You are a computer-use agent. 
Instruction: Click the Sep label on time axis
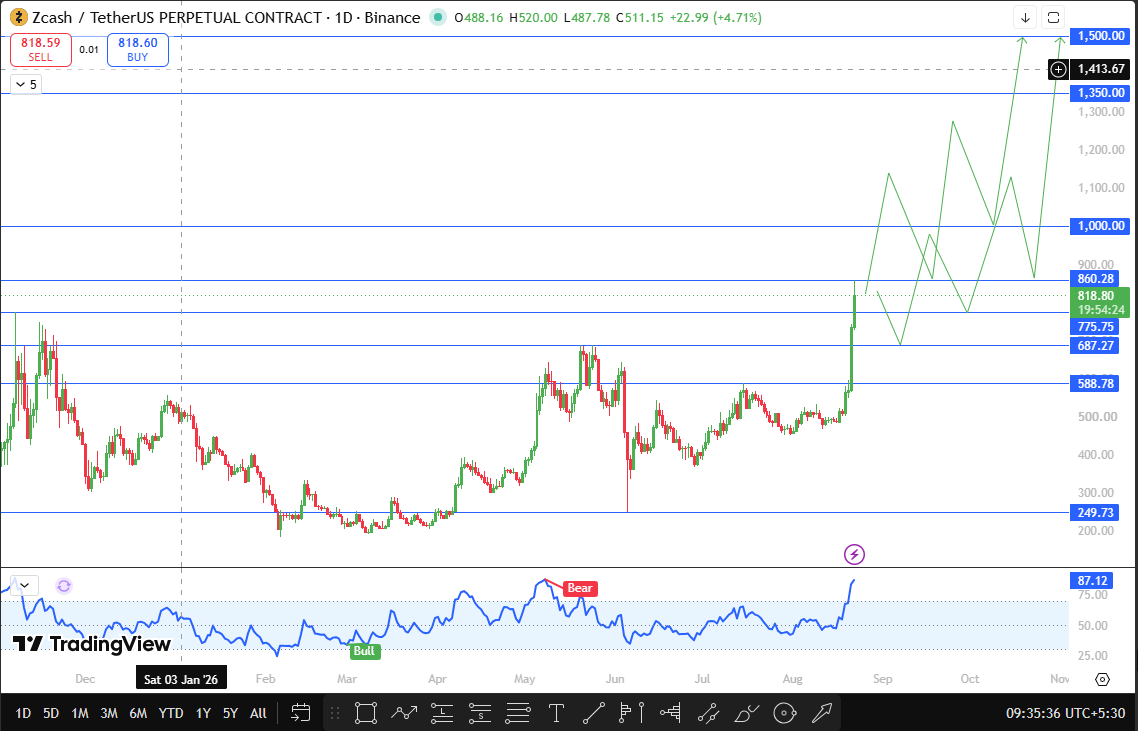pyautogui.click(x=883, y=679)
